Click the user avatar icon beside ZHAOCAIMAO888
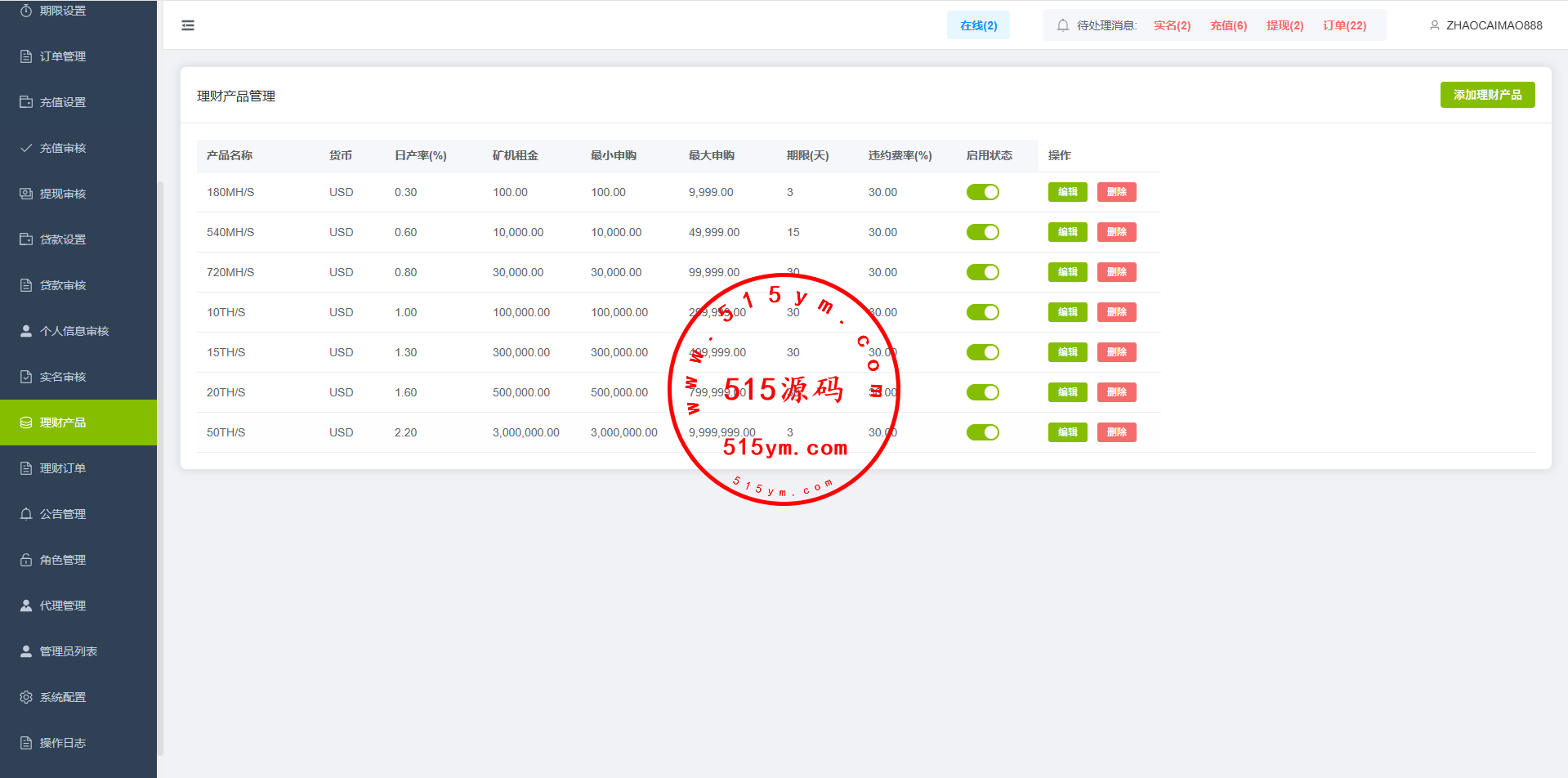The width and height of the screenshot is (1568, 778). coord(1434,25)
